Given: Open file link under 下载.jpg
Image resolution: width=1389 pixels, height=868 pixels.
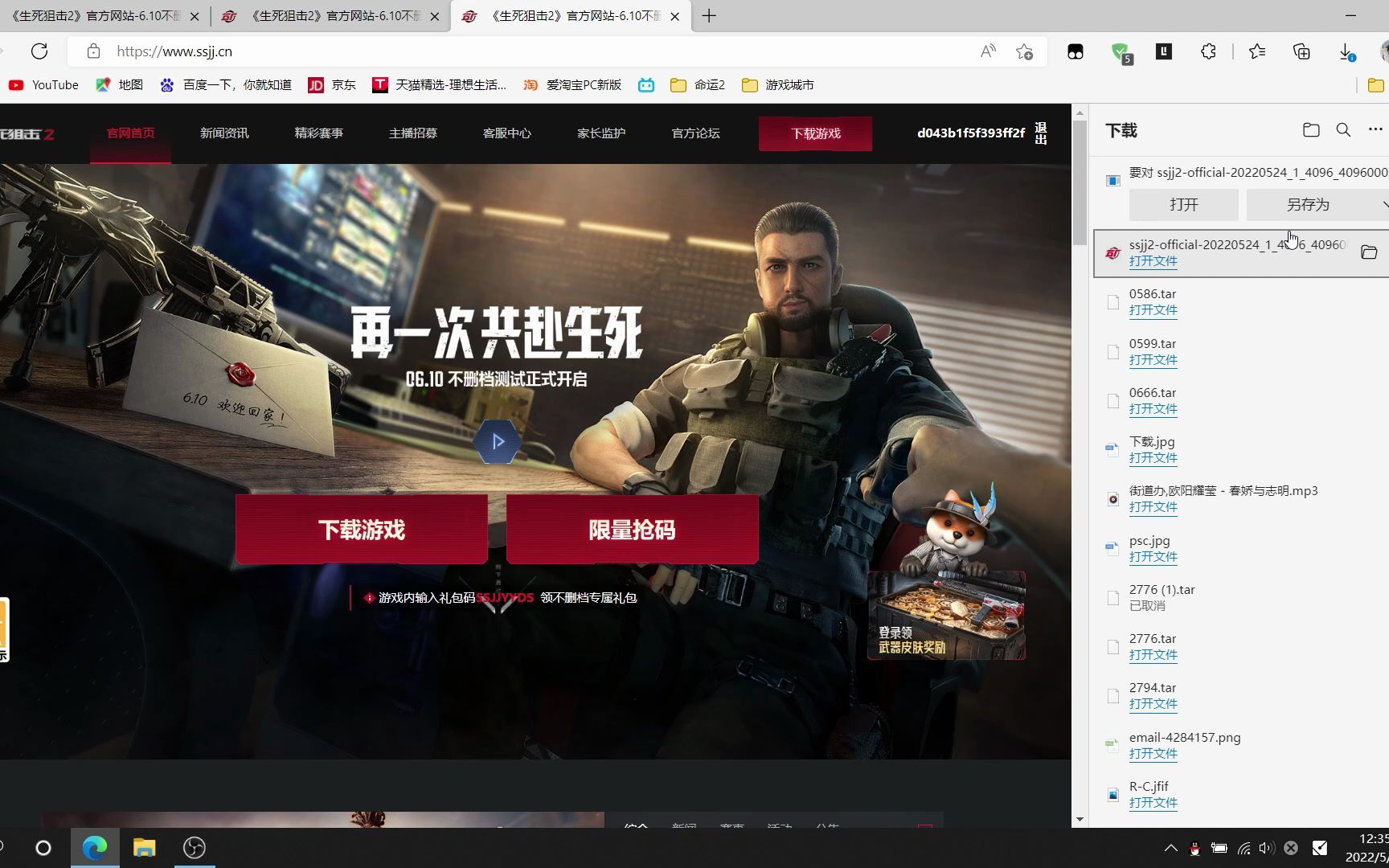Looking at the screenshot, I should [1153, 458].
